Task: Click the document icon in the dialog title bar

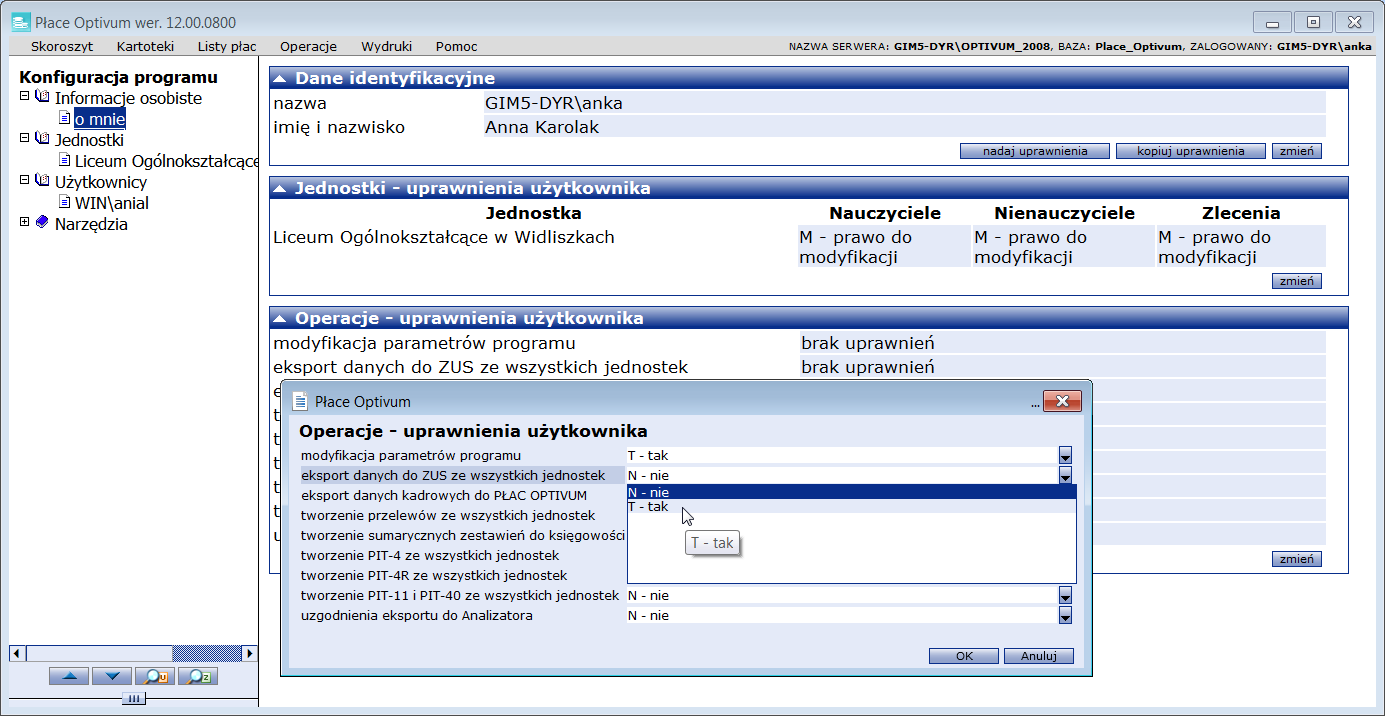Action: point(299,401)
